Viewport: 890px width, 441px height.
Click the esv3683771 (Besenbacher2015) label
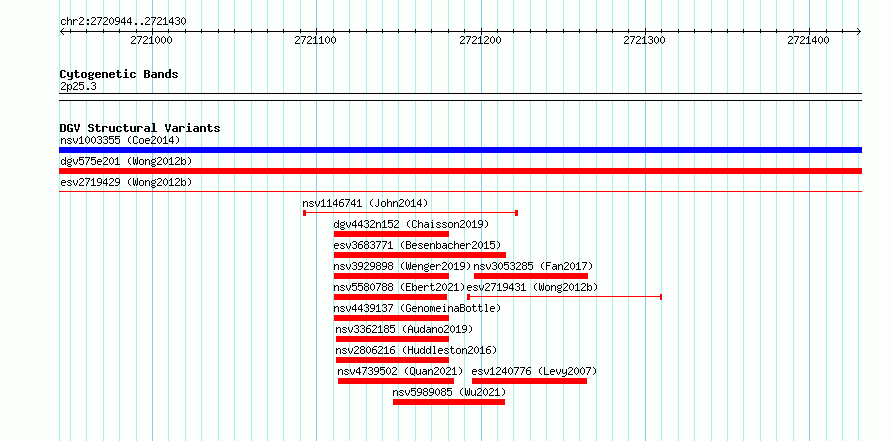(x=417, y=245)
